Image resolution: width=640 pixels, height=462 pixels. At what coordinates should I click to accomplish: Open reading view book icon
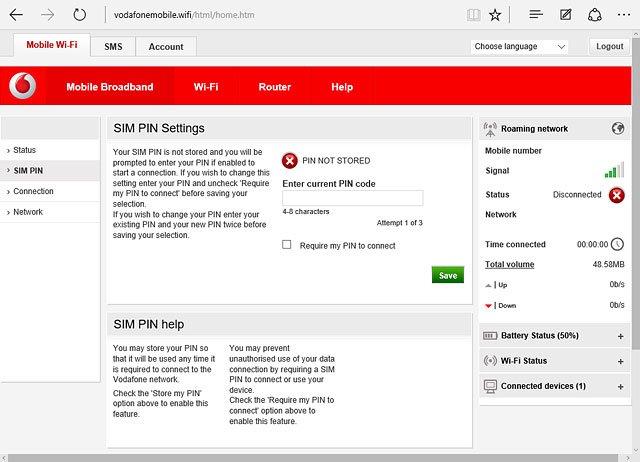click(473, 15)
